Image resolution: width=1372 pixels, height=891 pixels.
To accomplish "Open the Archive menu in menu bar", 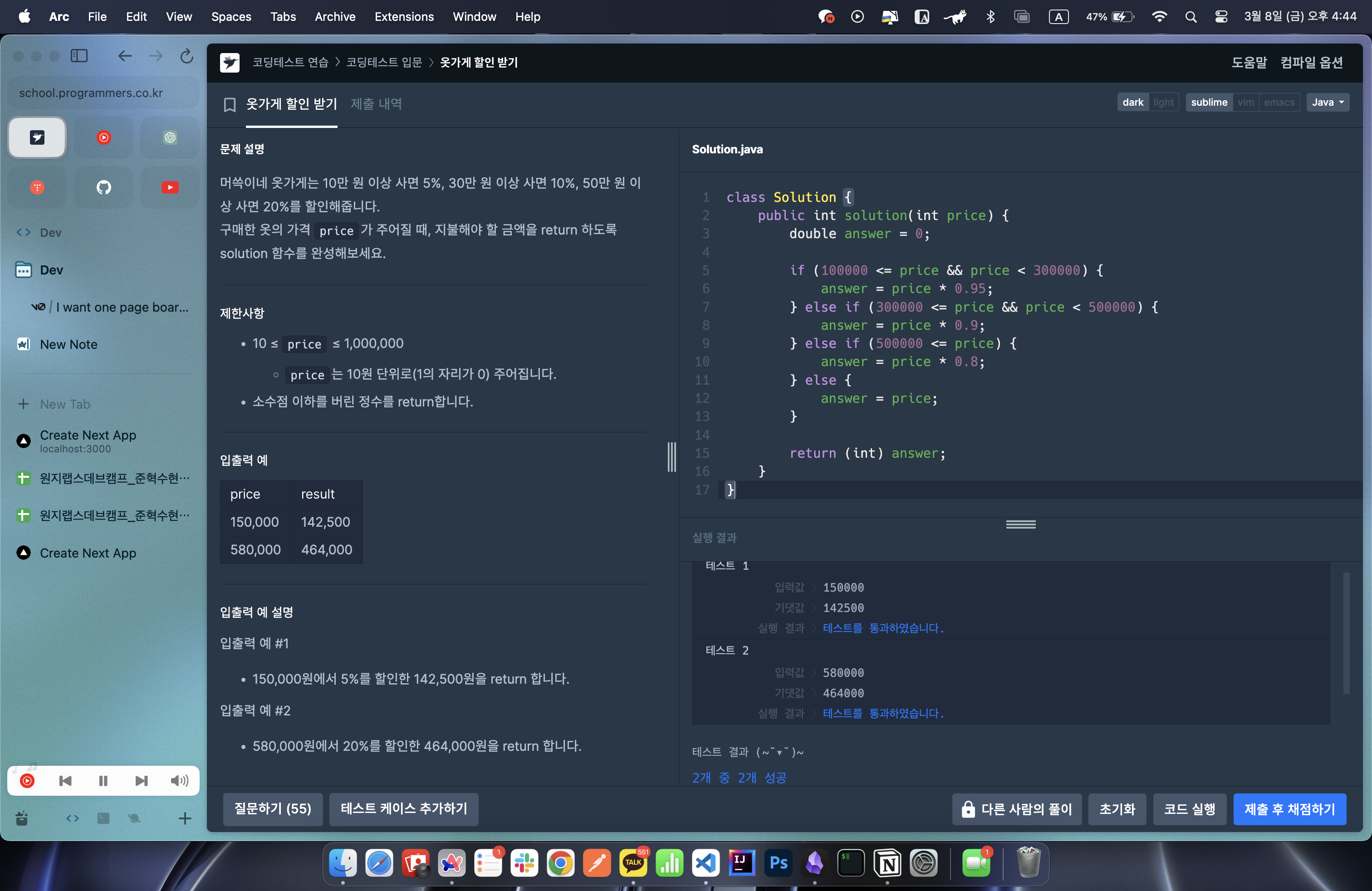I will [x=334, y=17].
